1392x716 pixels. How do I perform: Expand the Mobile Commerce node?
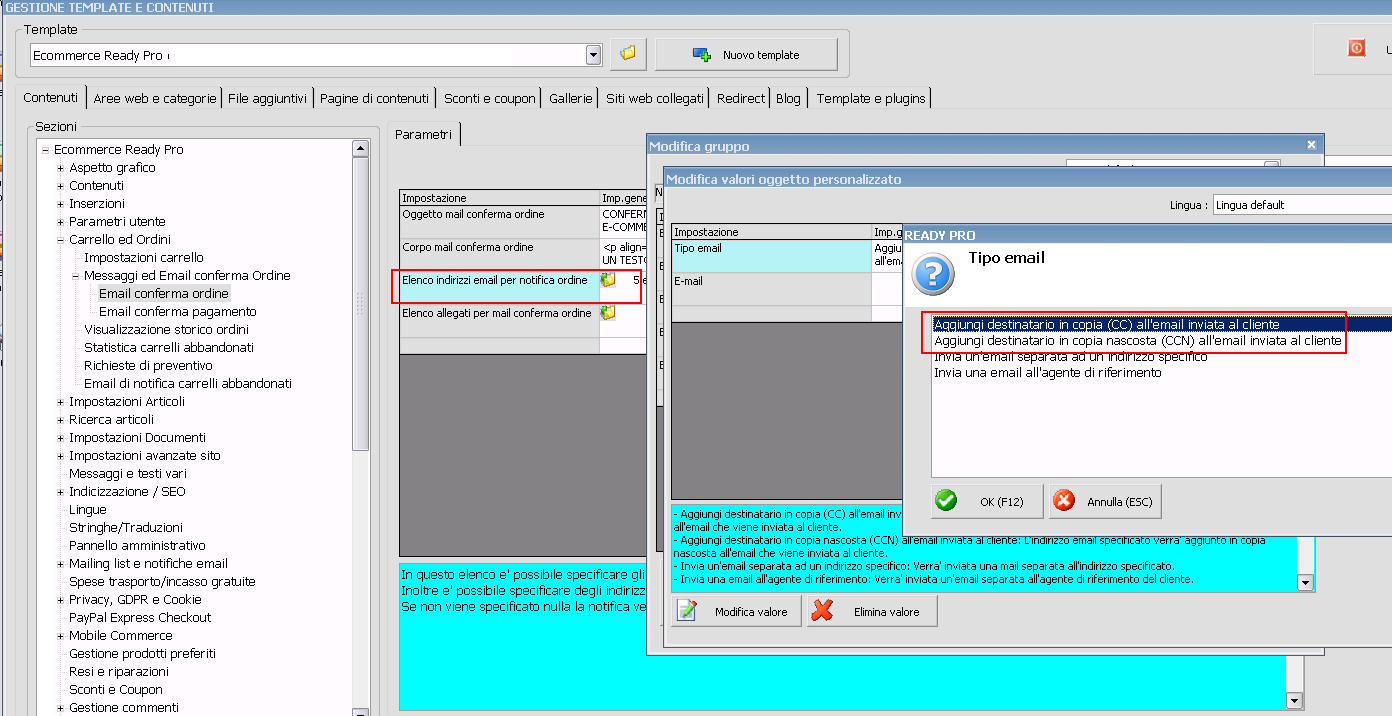click(61, 636)
